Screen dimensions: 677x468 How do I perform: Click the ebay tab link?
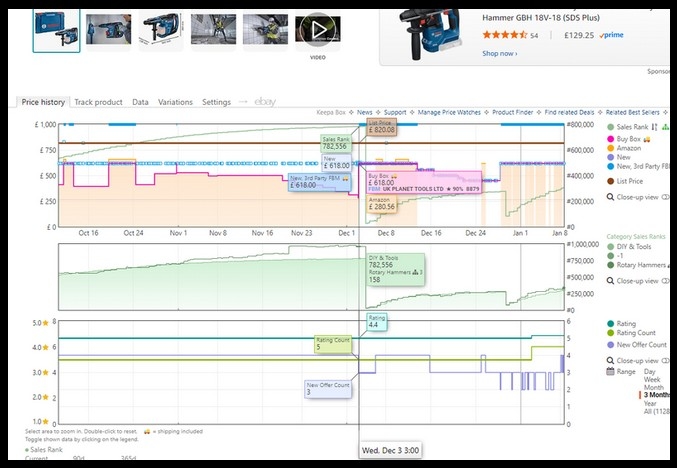click(x=265, y=102)
